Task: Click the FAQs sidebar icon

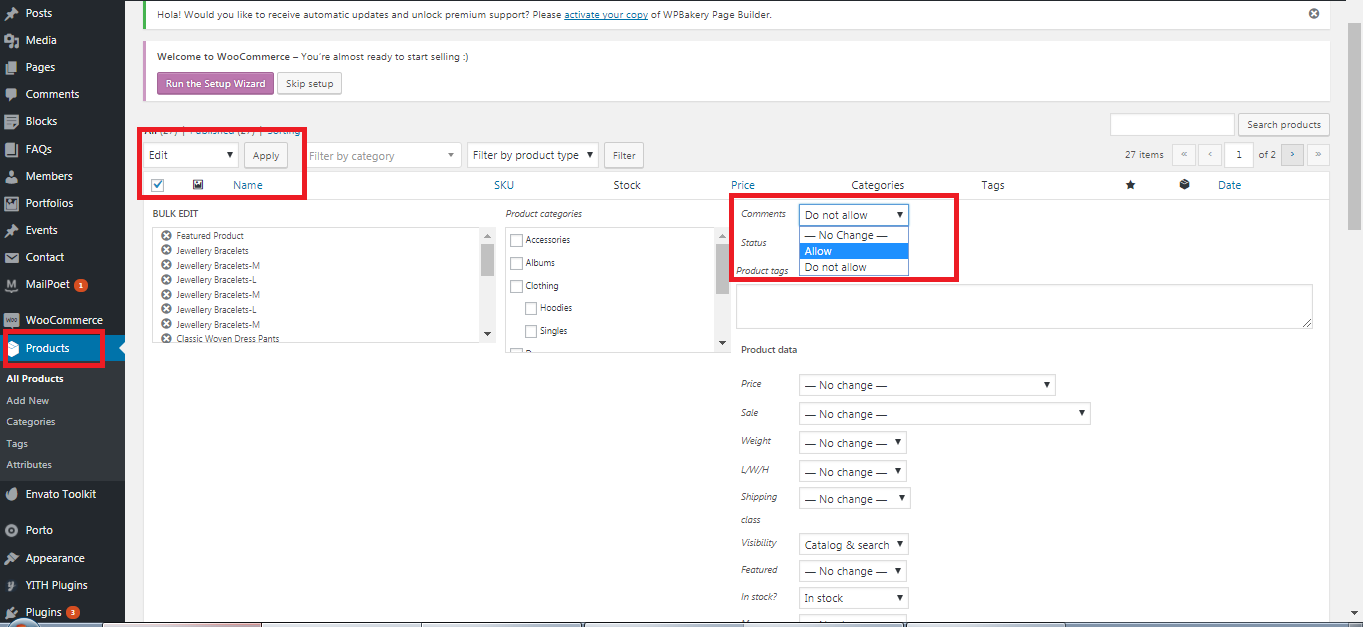Action: click(x=11, y=149)
